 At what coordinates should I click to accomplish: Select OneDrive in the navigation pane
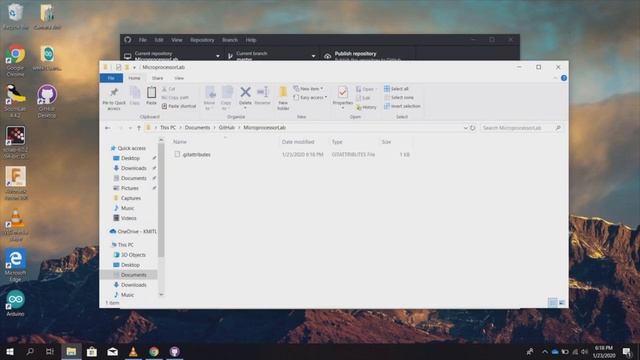click(x=133, y=231)
